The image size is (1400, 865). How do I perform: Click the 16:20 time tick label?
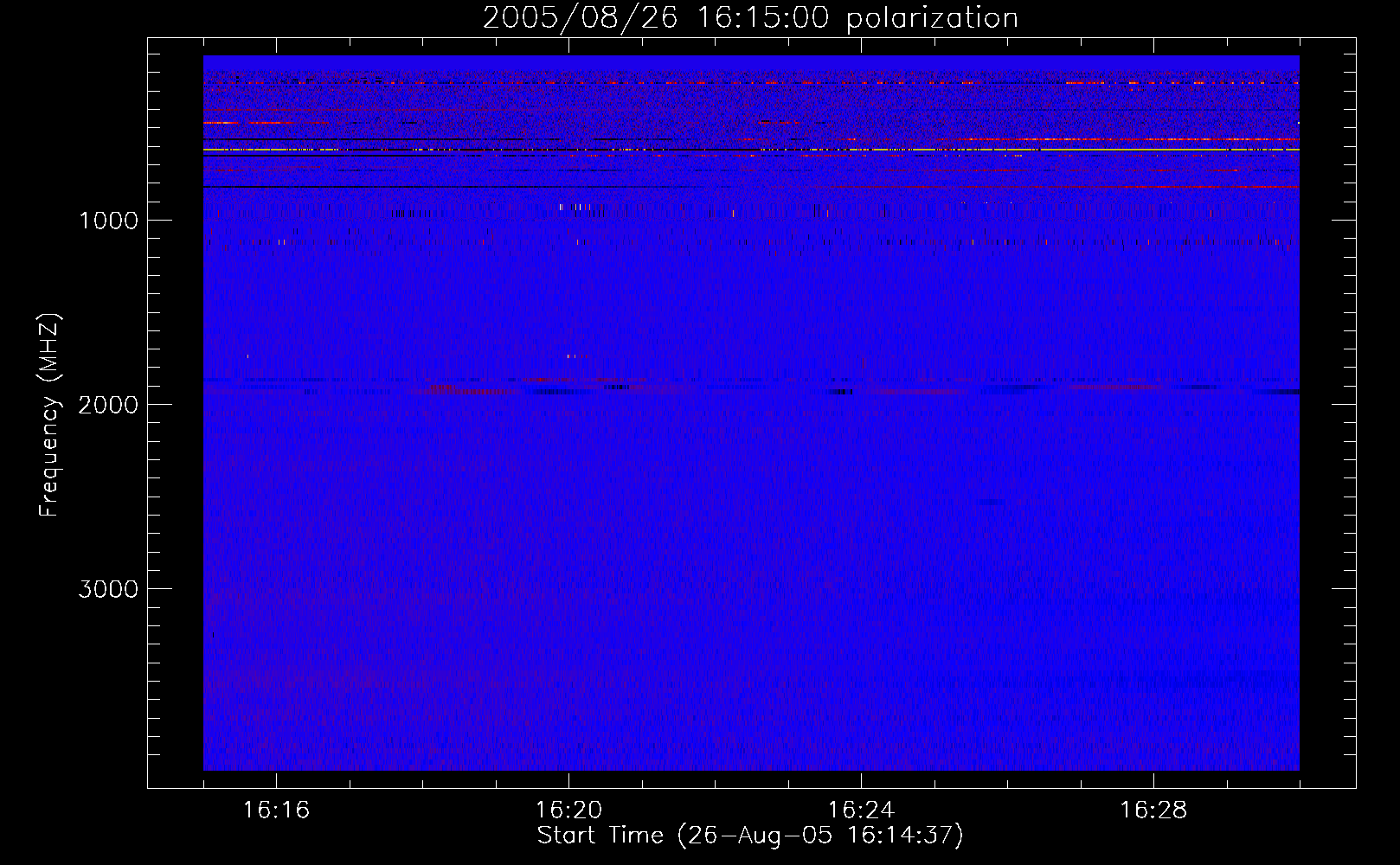click(x=568, y=811)
